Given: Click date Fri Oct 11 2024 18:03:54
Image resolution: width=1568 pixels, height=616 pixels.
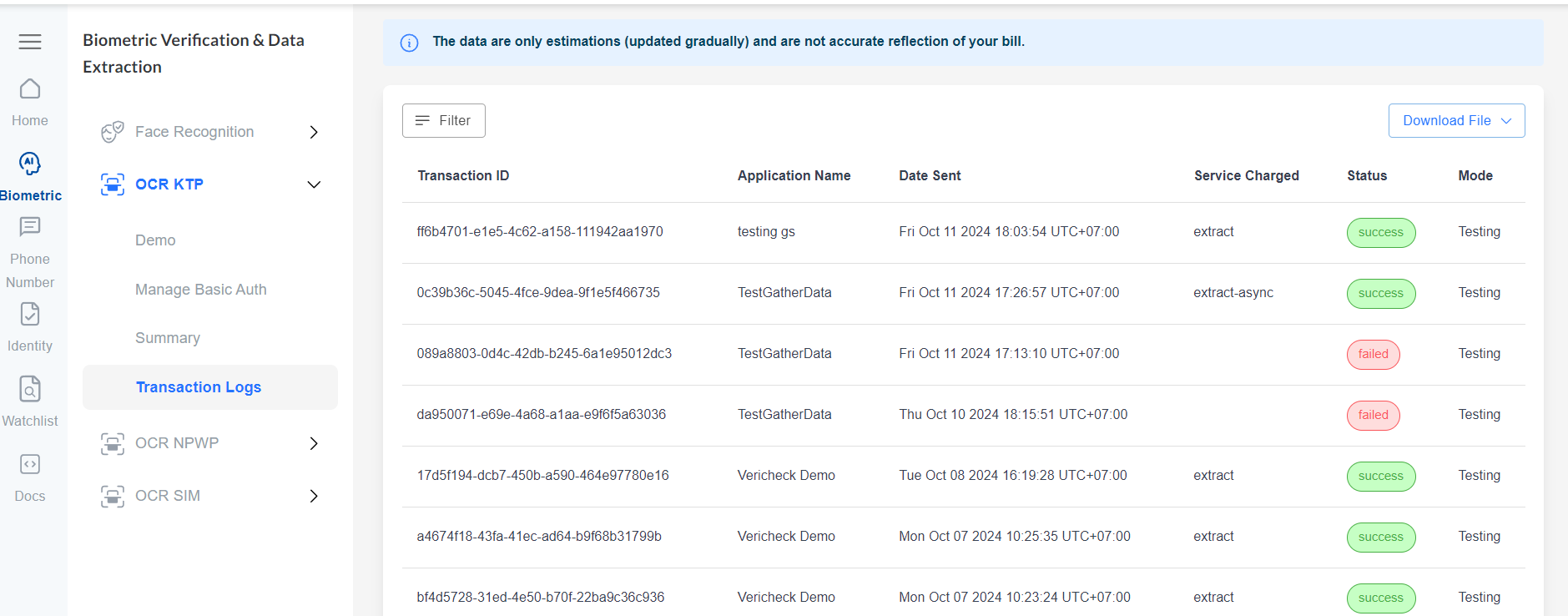Looking at the screenshot, I should pos(1009,232).
